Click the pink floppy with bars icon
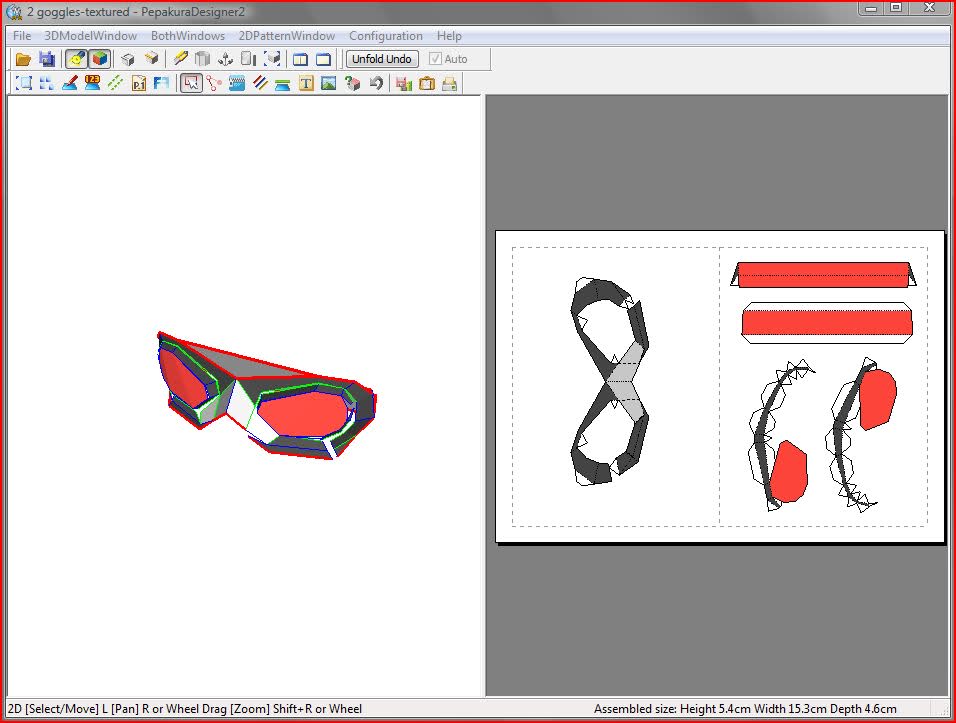 pyautogui.click(x=403, y=83)
